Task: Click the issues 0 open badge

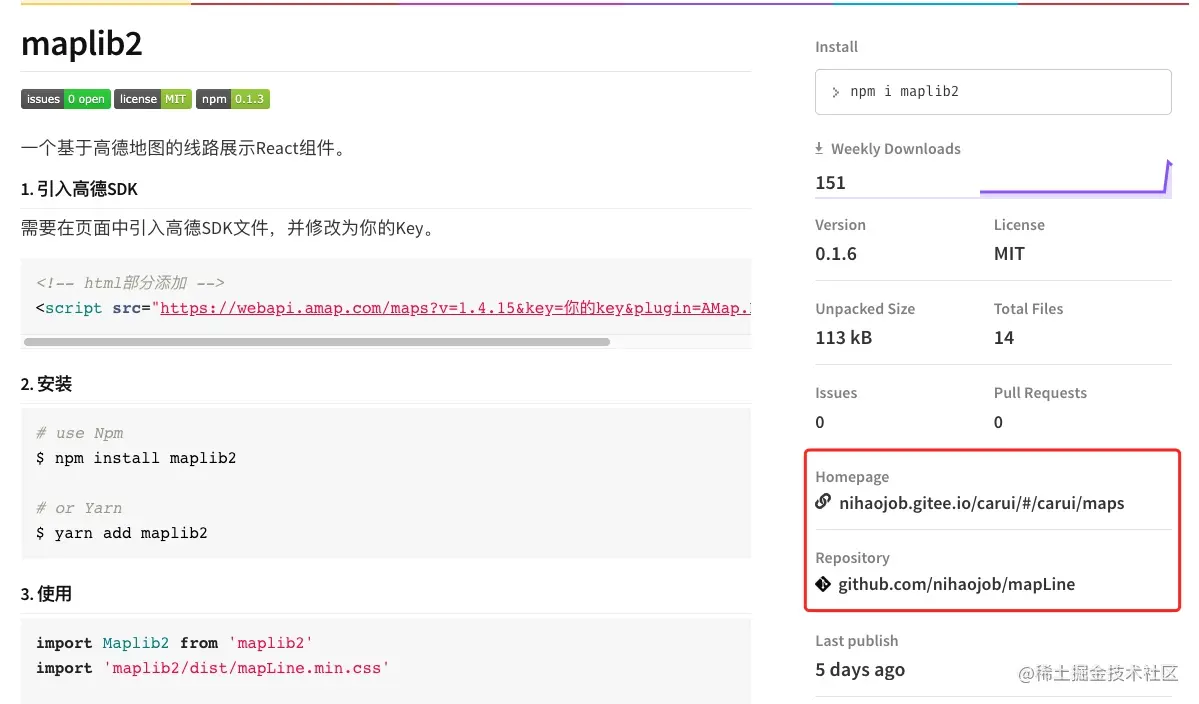Action: (66, 99)
